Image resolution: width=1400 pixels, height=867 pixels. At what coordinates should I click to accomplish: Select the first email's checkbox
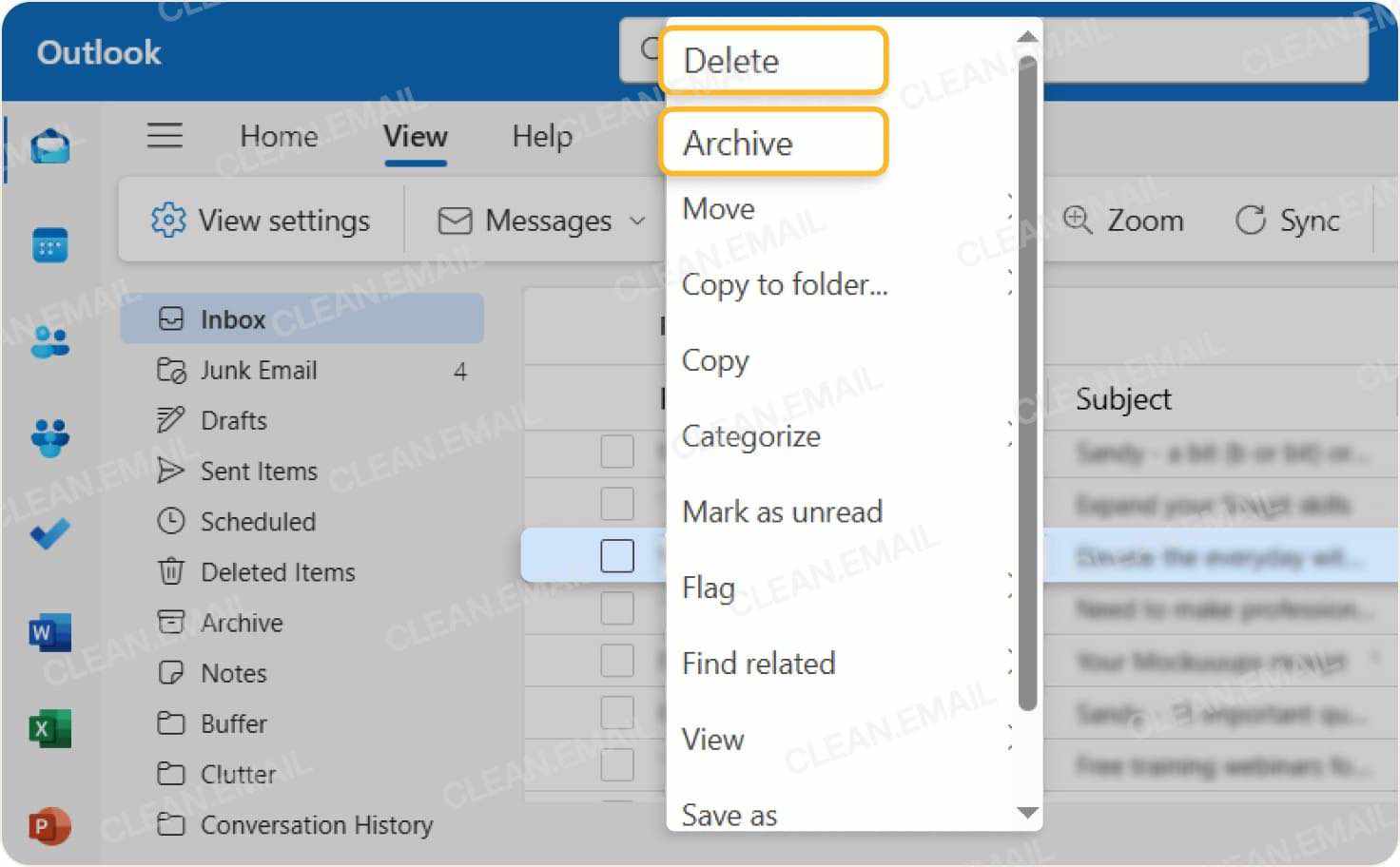pos(618,451)
